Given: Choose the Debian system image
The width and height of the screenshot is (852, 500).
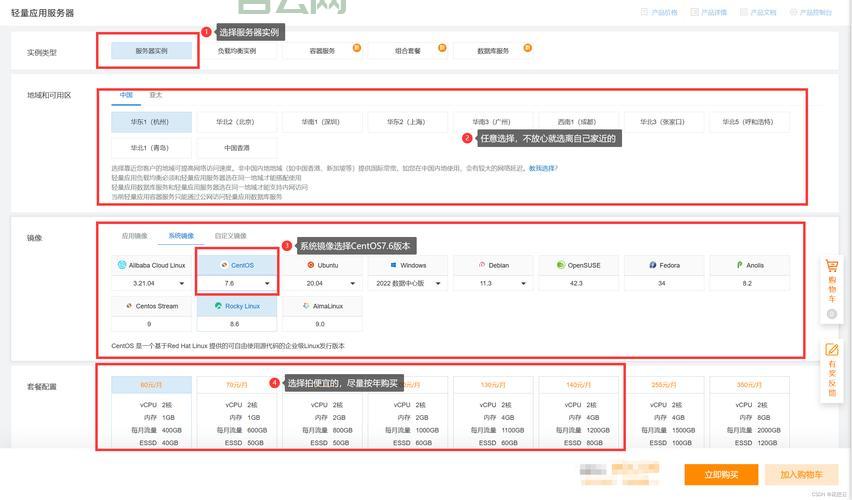Looking at the screenshot, I should pyautogui.click(x=493, y=265).
